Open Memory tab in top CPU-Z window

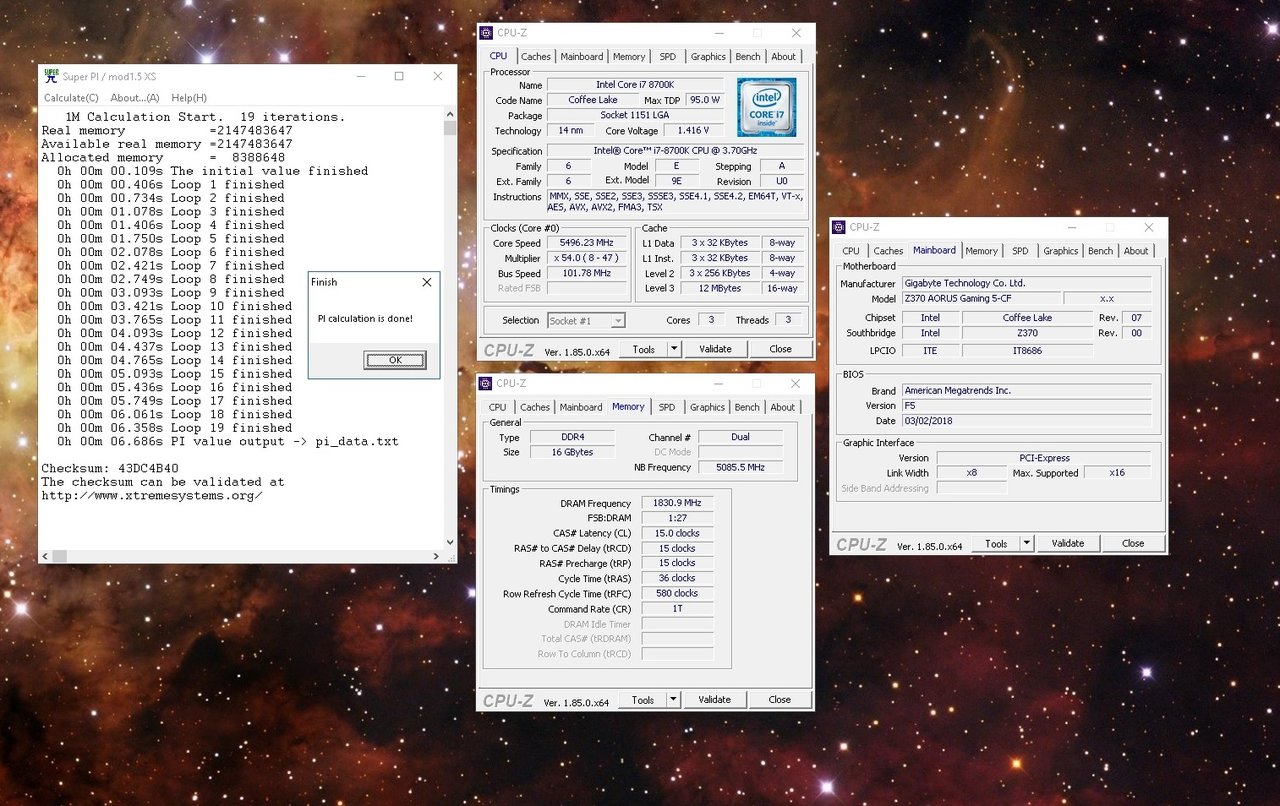click(629, 57)
